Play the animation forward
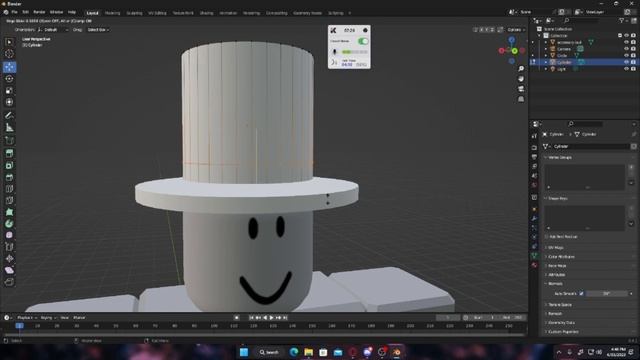Viewport: 640px width, 360px height. 271,318
